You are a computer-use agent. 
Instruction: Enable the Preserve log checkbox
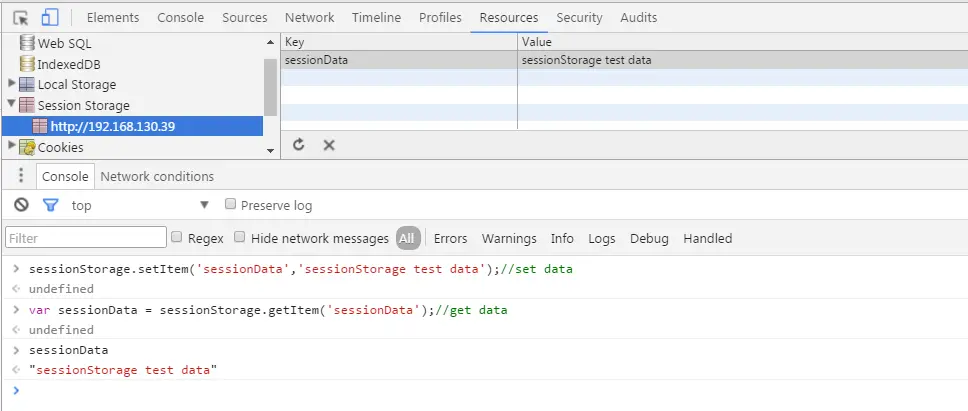click(x=230, y=204)
